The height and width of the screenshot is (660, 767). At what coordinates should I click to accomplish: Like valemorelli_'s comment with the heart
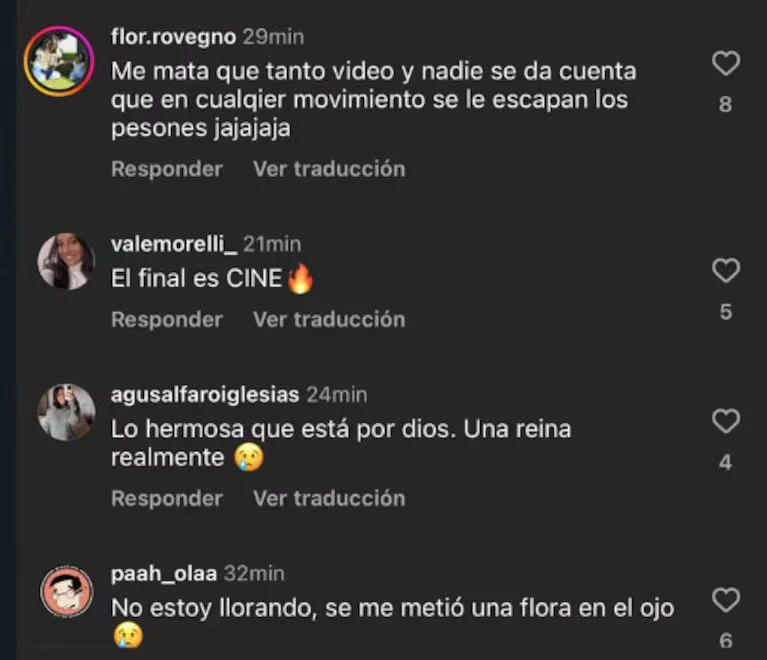coord(726,271)
